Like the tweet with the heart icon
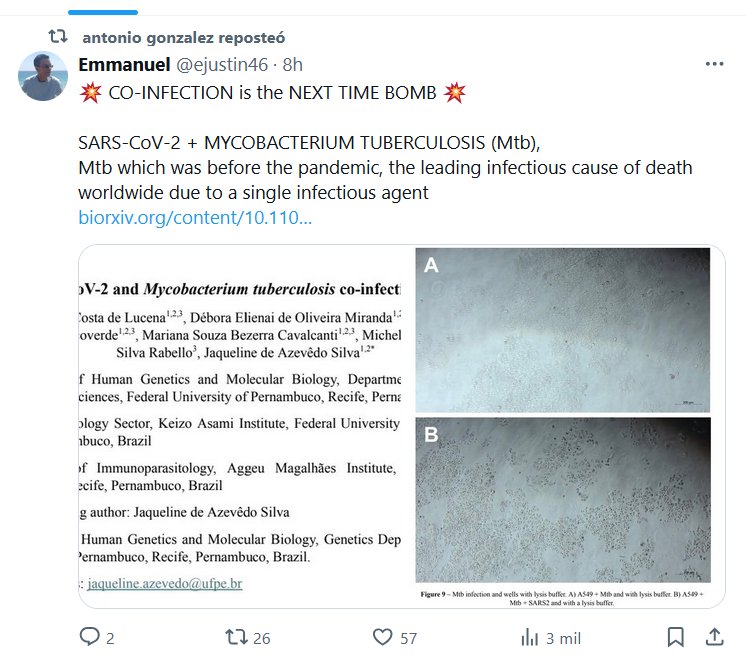This screenshot has width=746, height=658. tap(383, 637)
